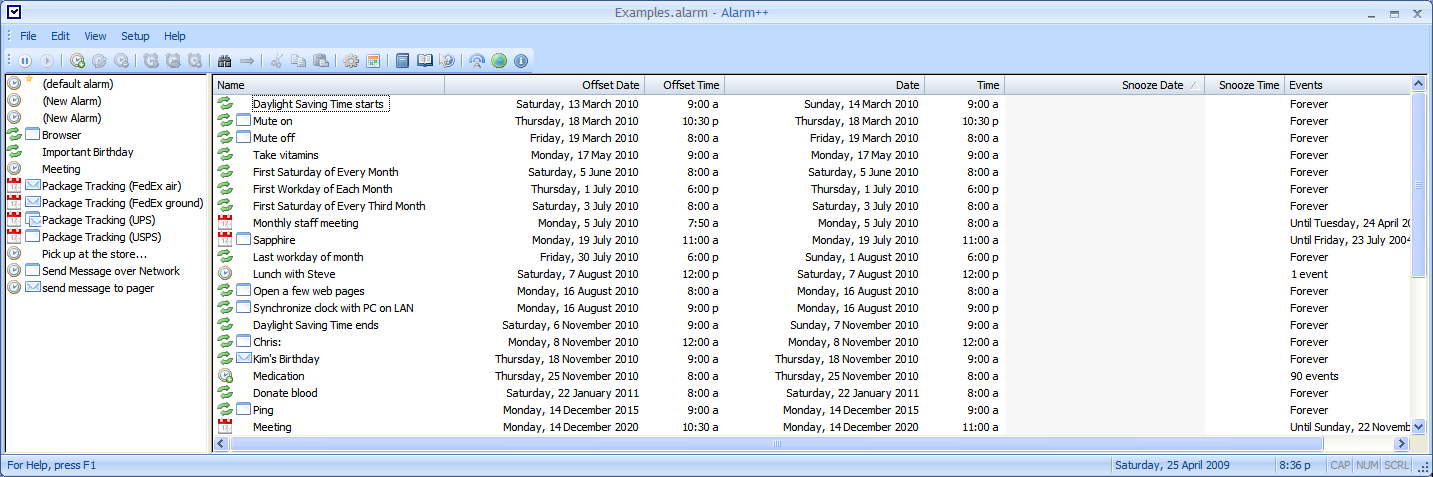Sort list by Snooze Date column header
The image size is (1433, 477).
coord(1104,85)
